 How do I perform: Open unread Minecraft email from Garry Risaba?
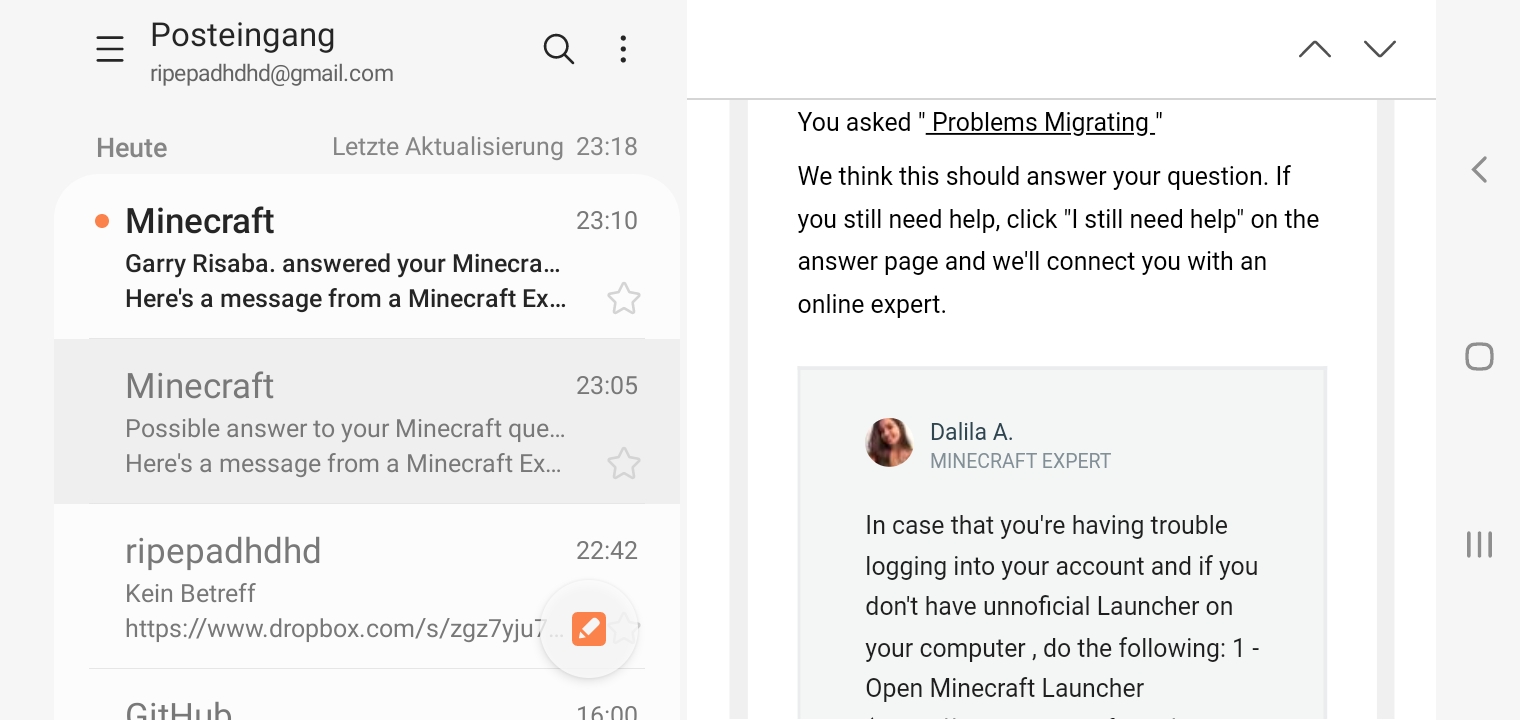tap(367, 257)
